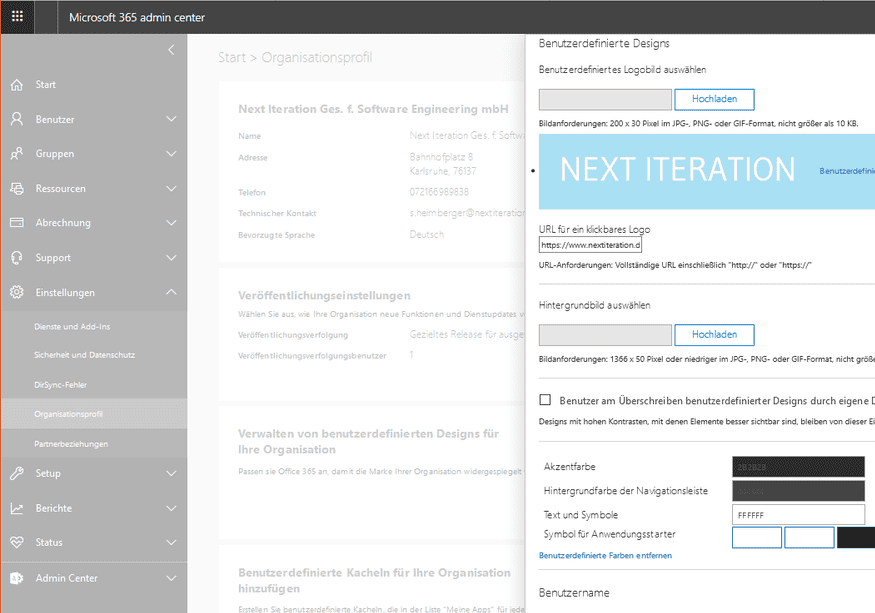Click Verwalten von benutzerdefinierten Designs heading
The height and width of the screenshot is (613, 875).
coord(368,442)
